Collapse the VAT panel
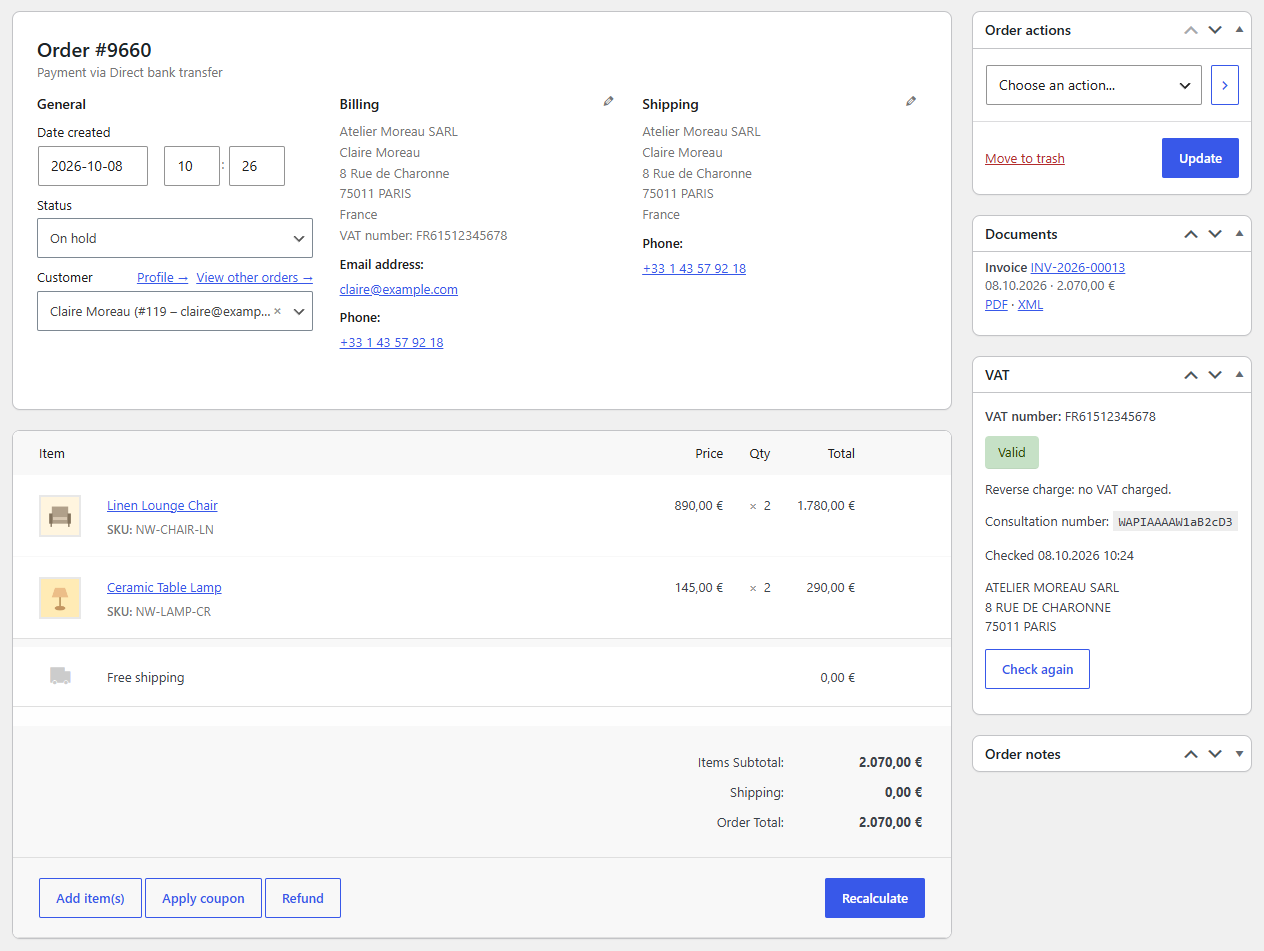The height and width of the screenshot is (951, 1264). pyautogui.click(x=1239, y=375)
